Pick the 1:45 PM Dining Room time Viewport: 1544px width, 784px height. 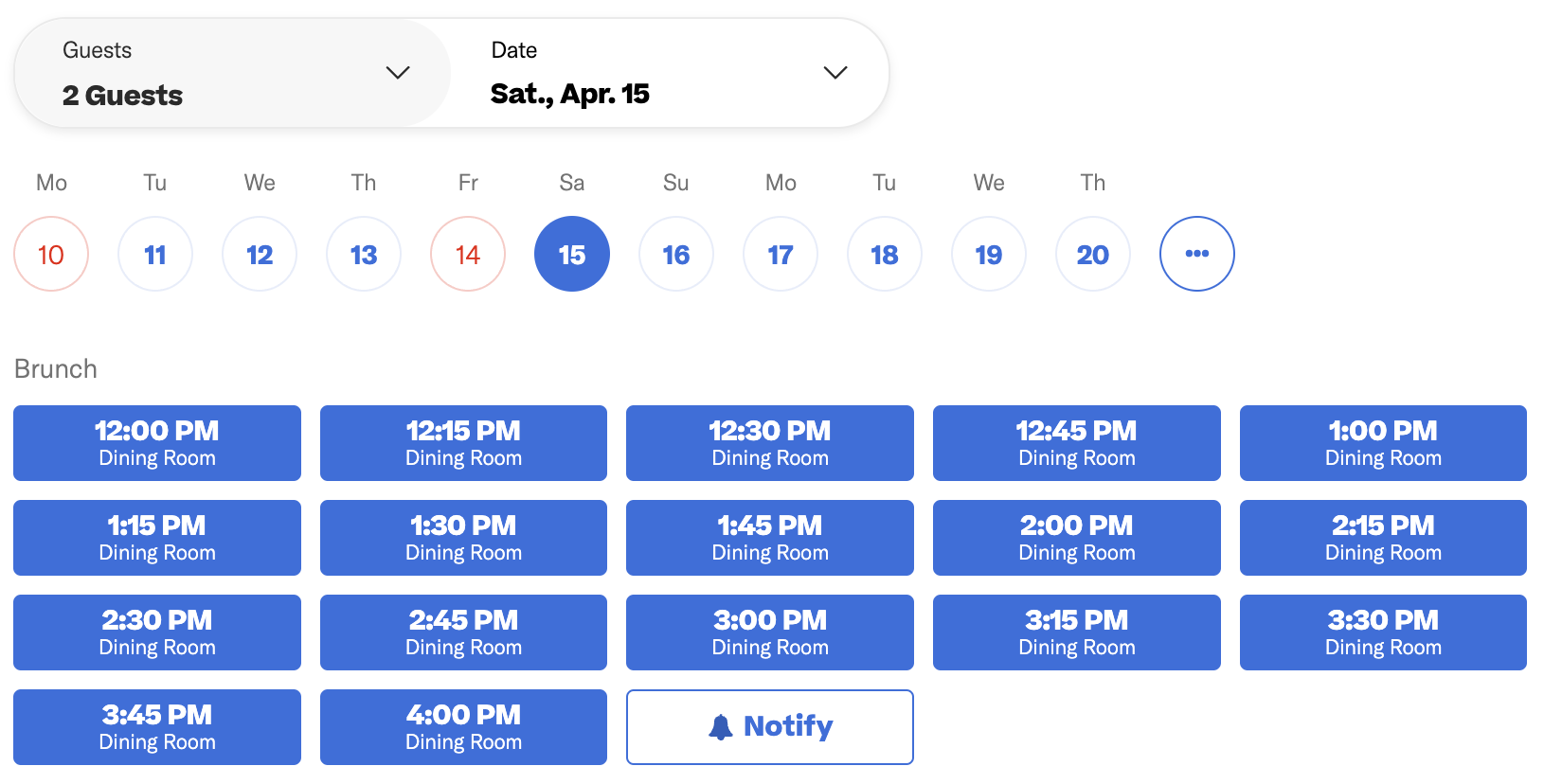pos(770,538)
